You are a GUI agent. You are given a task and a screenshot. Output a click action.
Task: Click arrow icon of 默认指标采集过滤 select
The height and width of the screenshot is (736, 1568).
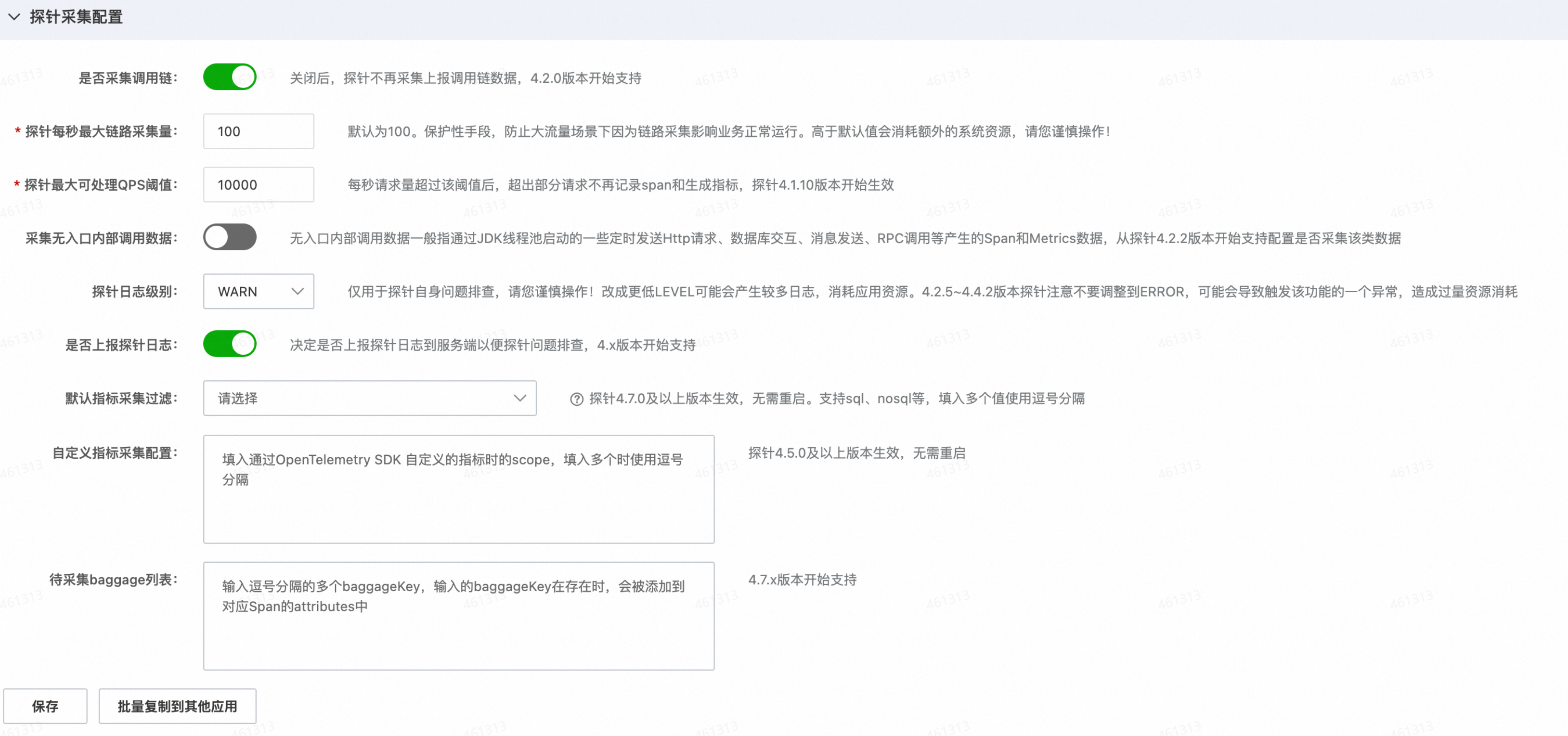pyautogui.click(x=519, y=398)
